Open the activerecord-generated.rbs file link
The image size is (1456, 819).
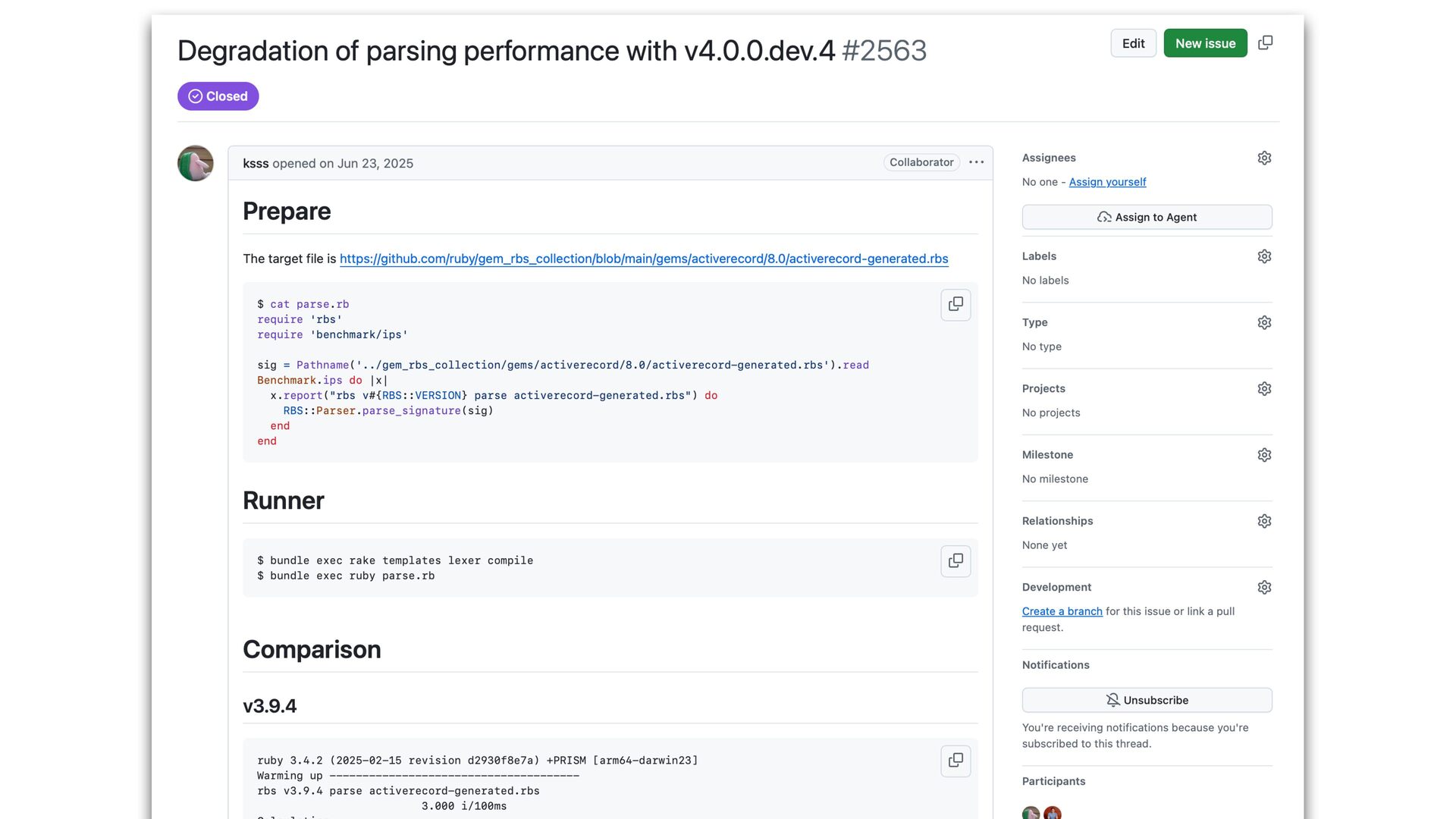(x=643, y=259)
